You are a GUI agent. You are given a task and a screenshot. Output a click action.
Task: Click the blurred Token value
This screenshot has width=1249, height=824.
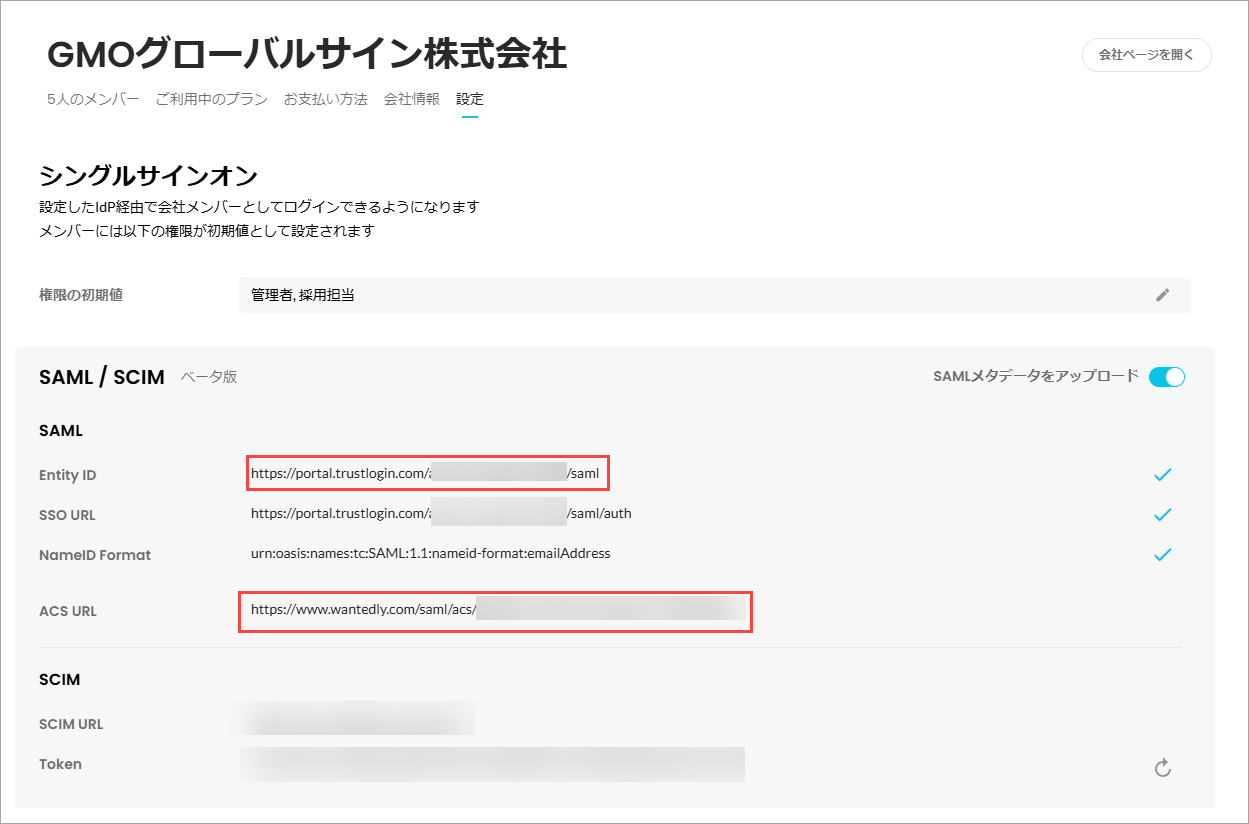[x=492, y=763]
